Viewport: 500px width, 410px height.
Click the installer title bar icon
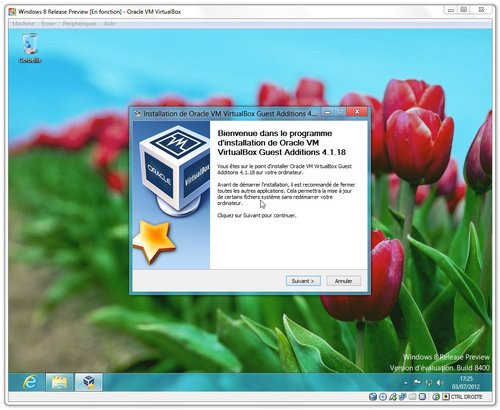137,114
